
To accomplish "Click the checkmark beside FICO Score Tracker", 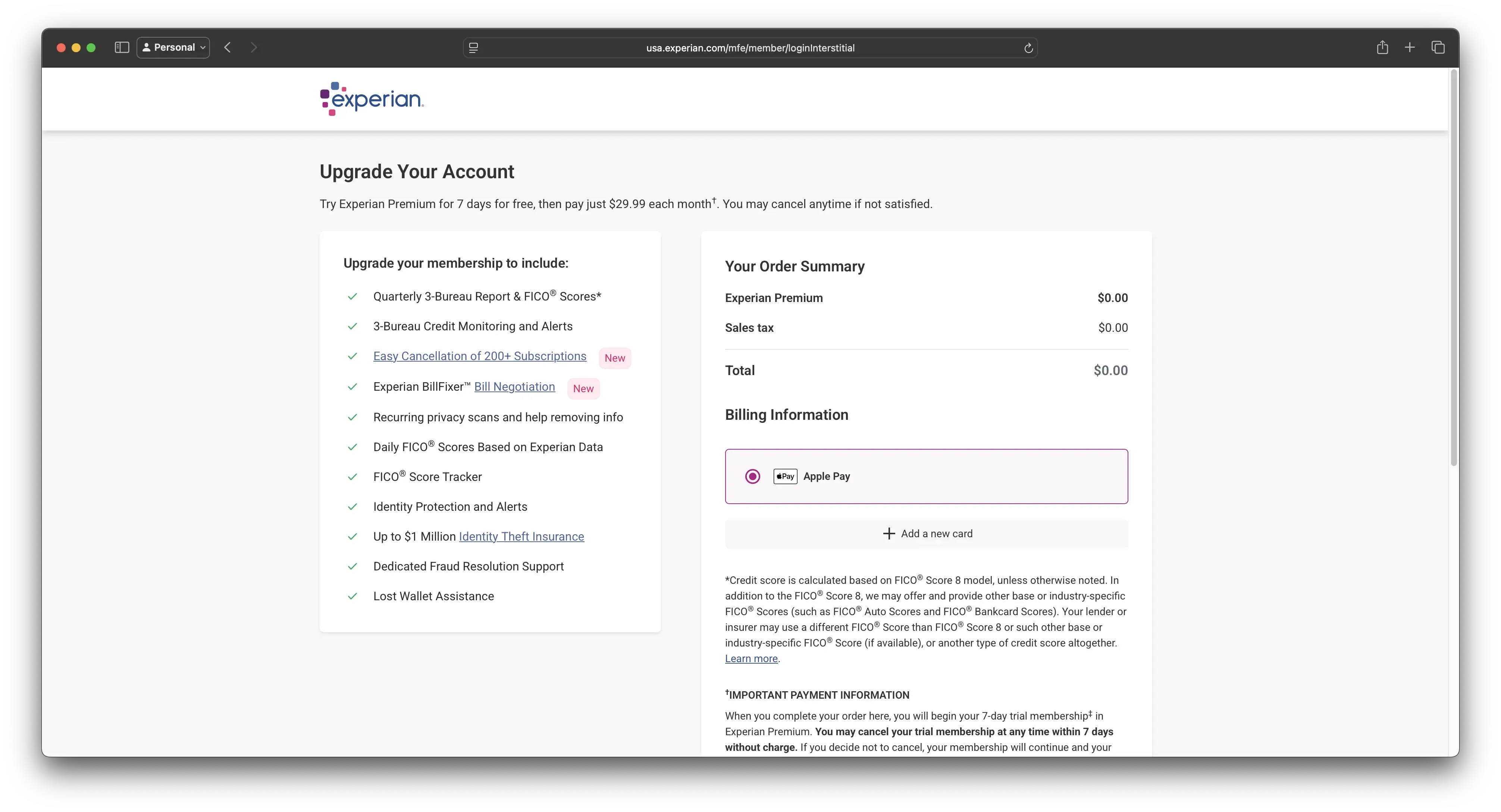I will pyautogui.click(x=352, y=476).
